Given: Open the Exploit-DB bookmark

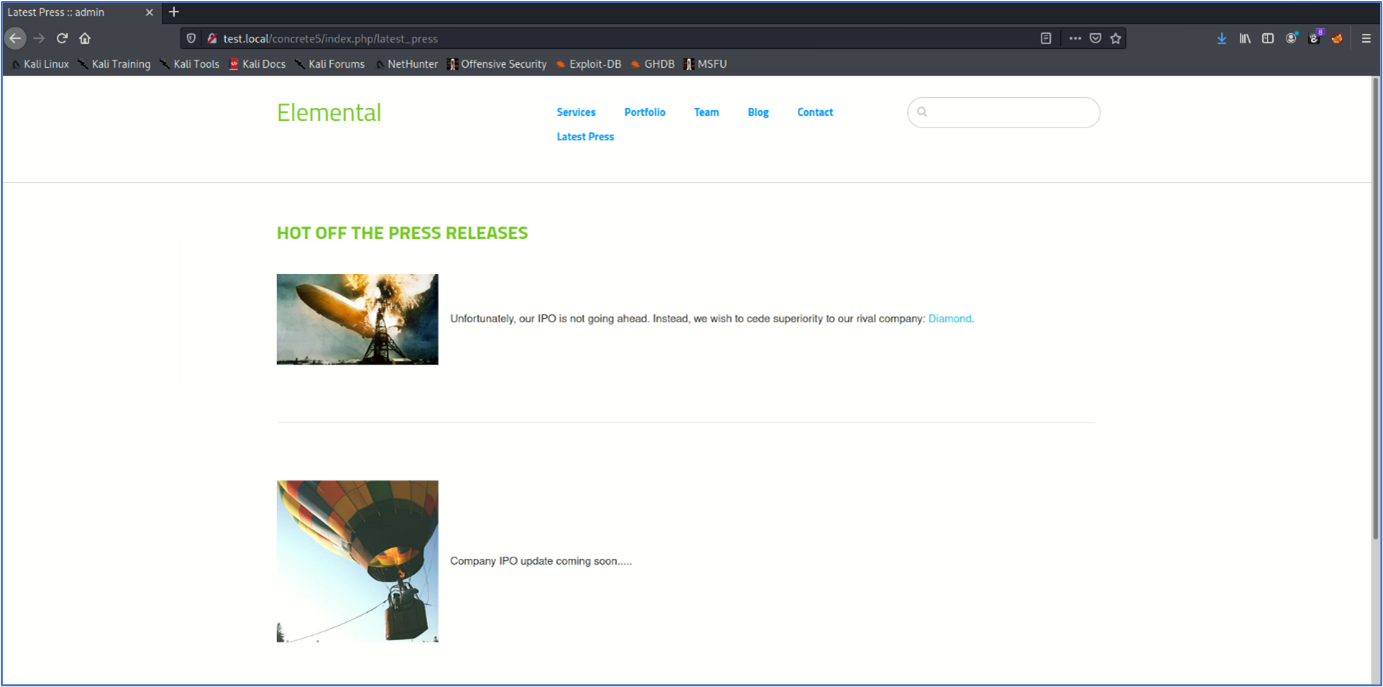Looking at the screenshot, I should (x=589, y=64).
